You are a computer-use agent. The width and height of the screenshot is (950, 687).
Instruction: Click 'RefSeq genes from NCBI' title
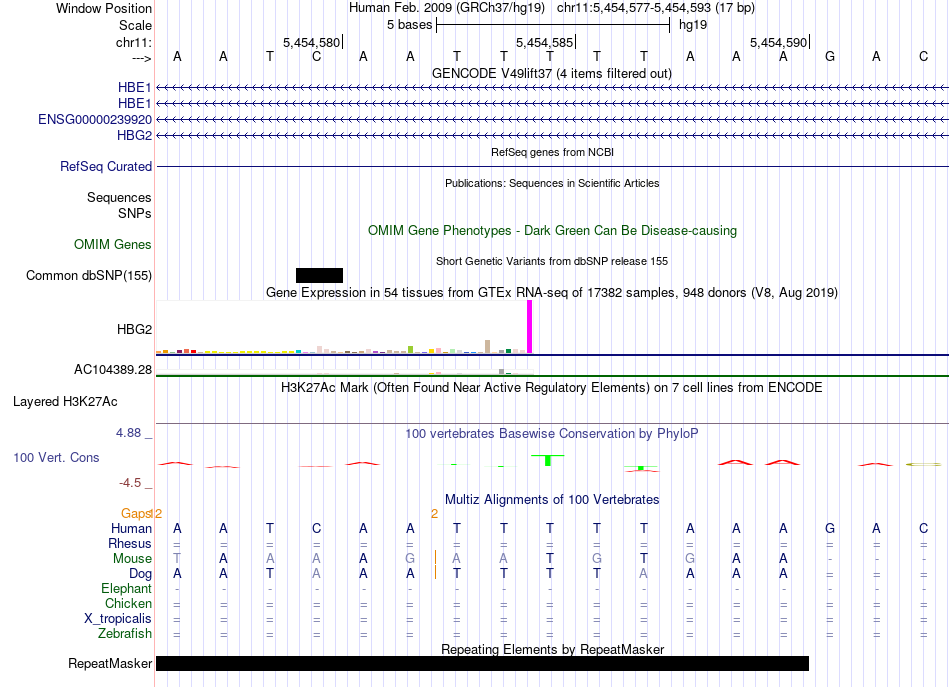pos(552,152)
